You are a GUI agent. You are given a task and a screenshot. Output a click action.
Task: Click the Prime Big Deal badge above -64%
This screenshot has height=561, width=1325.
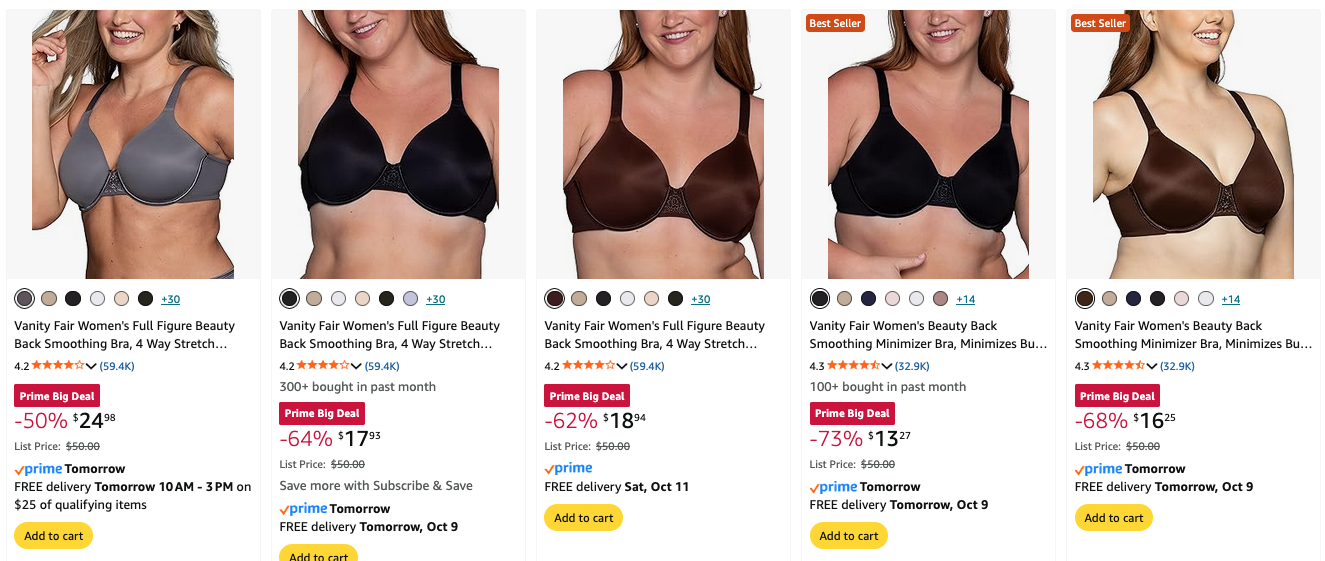click(x=321, y=414)
